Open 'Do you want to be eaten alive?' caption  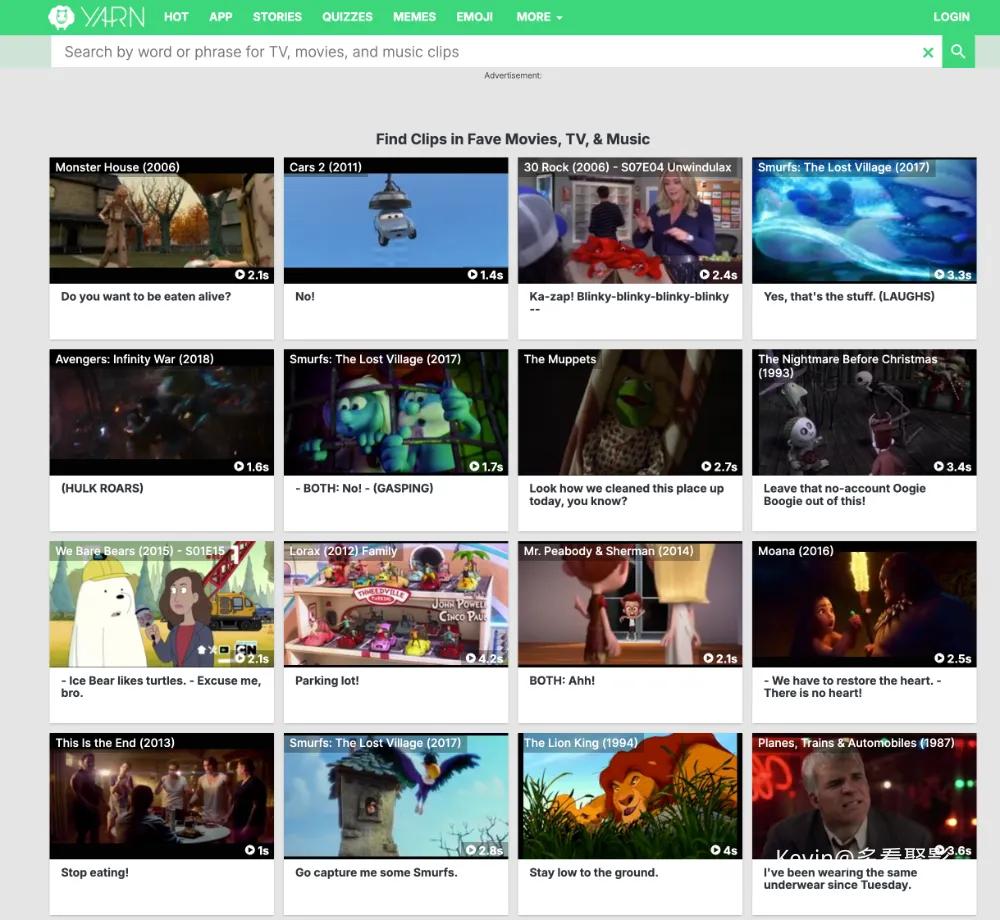pos(146,297)
